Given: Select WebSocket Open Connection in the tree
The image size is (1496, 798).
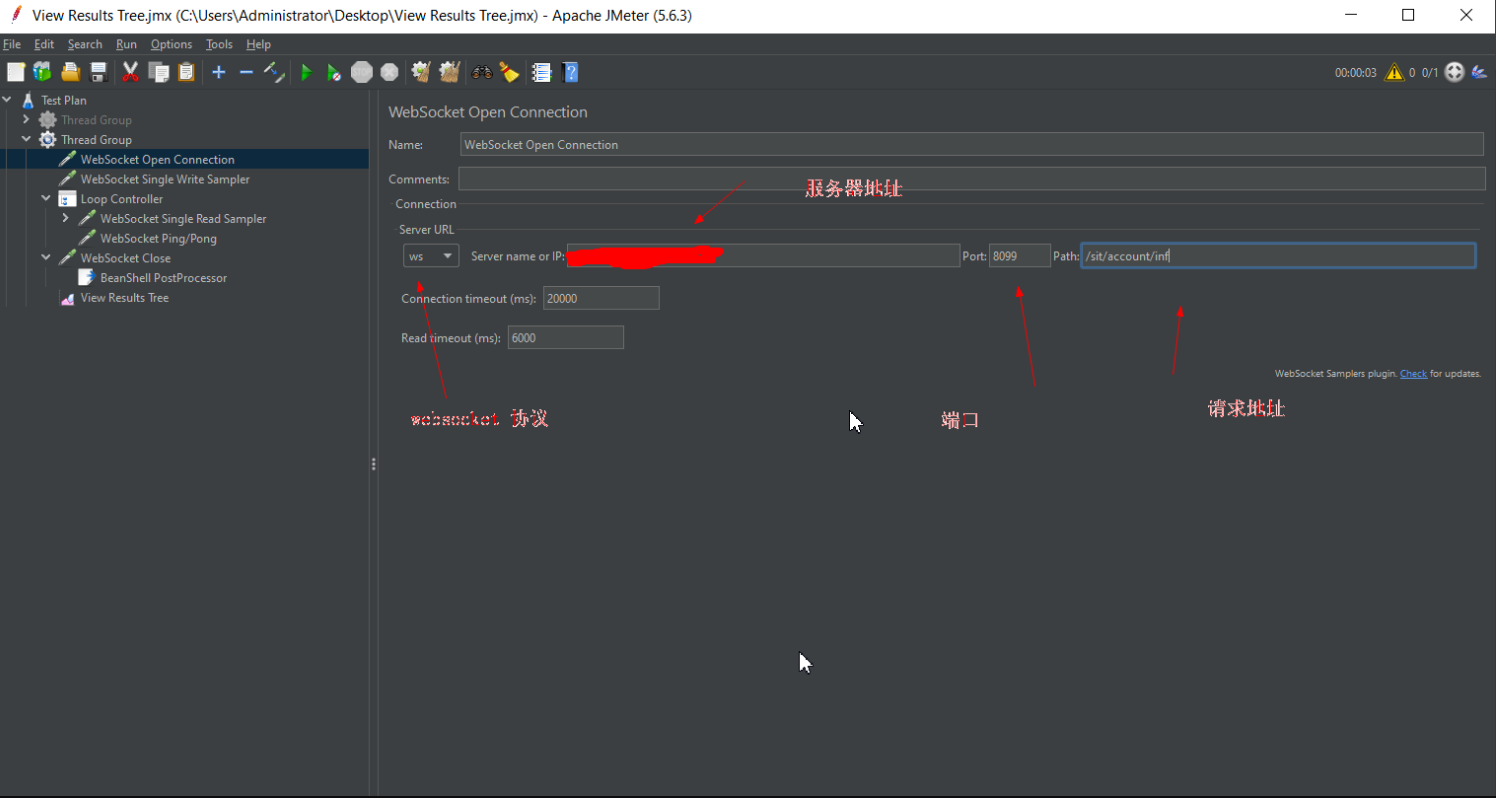Looking at the screenshot, I should (x=157, y=159).
